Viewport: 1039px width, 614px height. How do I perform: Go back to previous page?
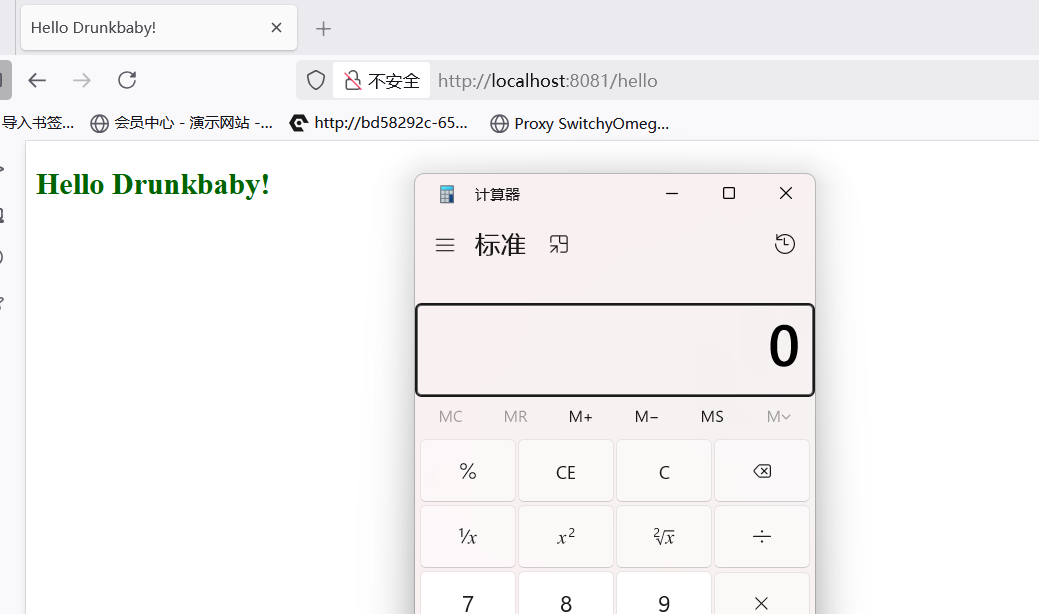(x=37, y=80)
